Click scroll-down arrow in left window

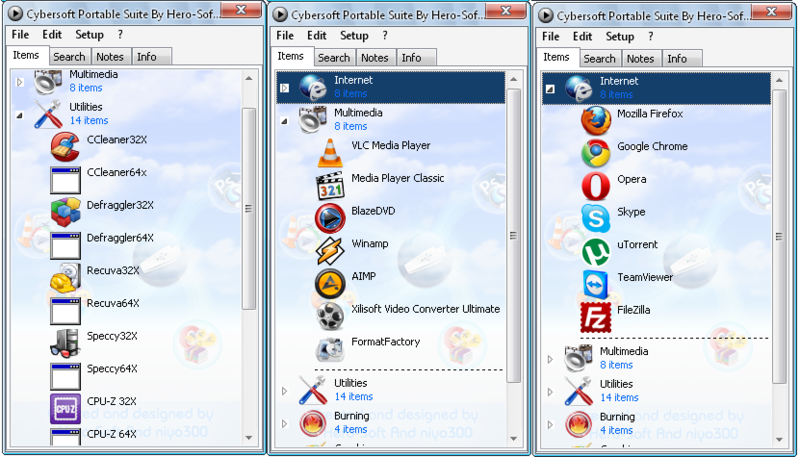click(248, 438)
